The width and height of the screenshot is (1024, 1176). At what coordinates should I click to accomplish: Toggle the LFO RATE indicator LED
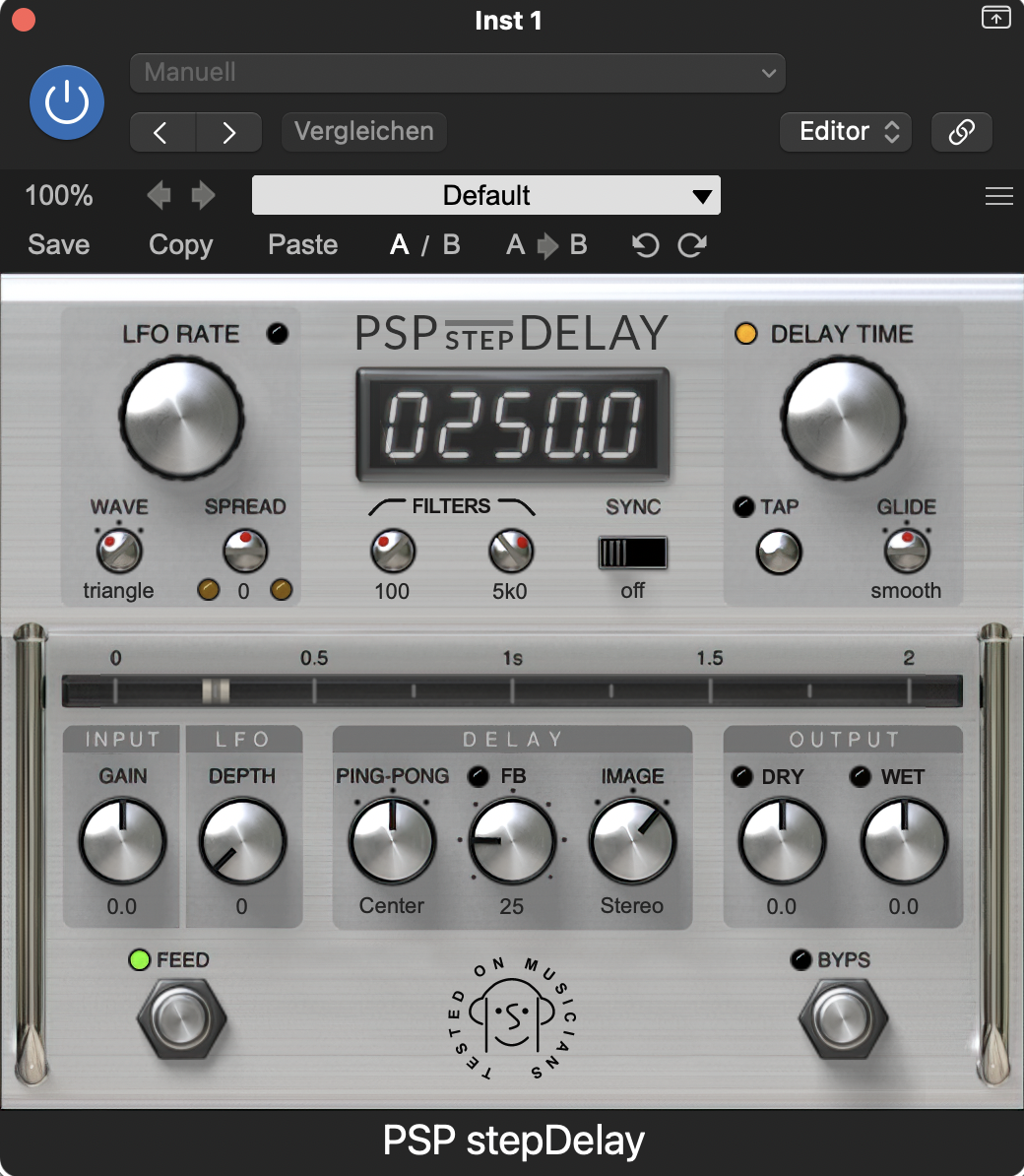[x=278, y=334]
